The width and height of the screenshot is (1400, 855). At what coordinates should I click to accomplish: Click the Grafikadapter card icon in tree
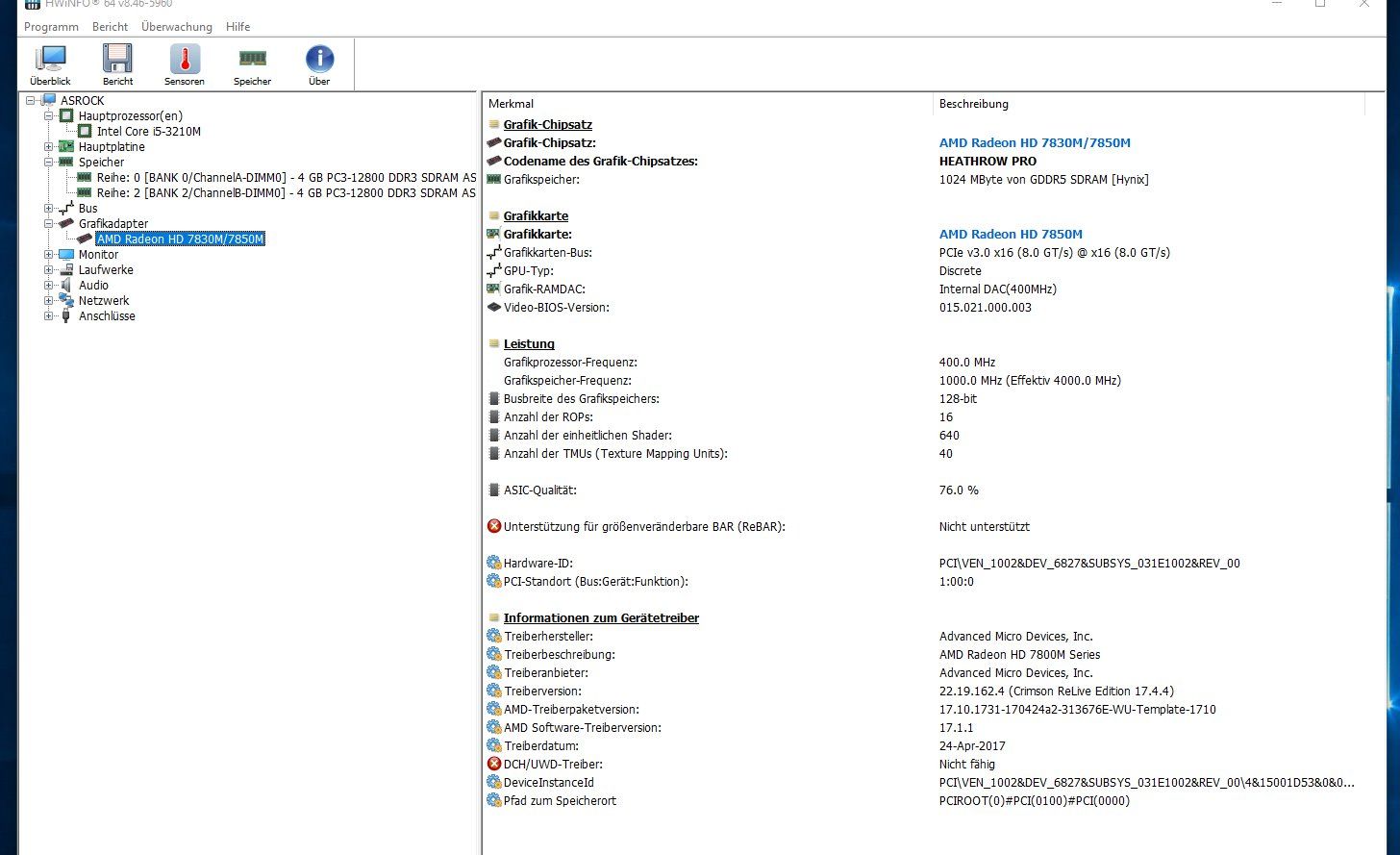66,223
